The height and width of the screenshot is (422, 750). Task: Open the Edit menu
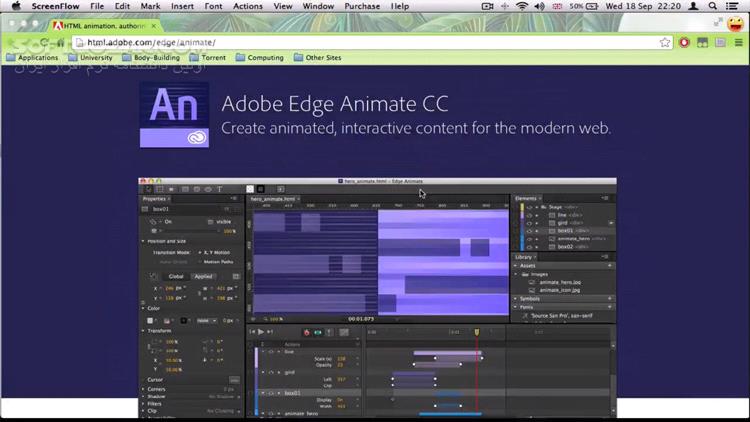click(122, 6)
